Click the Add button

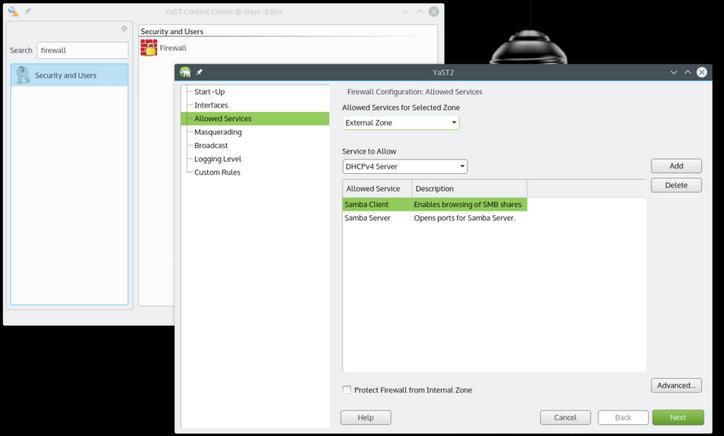pyautogui.click(x=676, y=166)
